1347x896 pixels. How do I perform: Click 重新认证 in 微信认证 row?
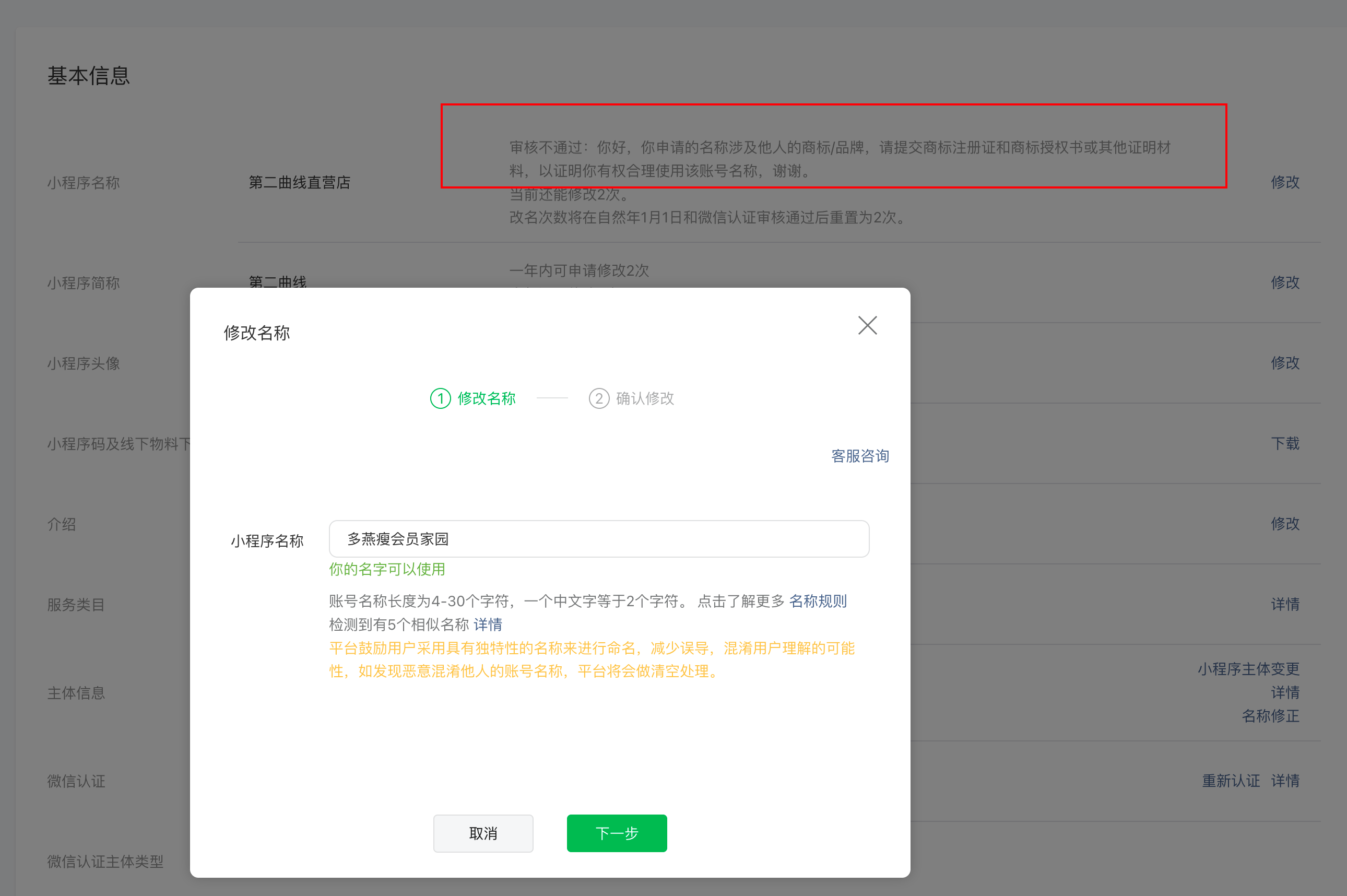[x=1231, y=781]
